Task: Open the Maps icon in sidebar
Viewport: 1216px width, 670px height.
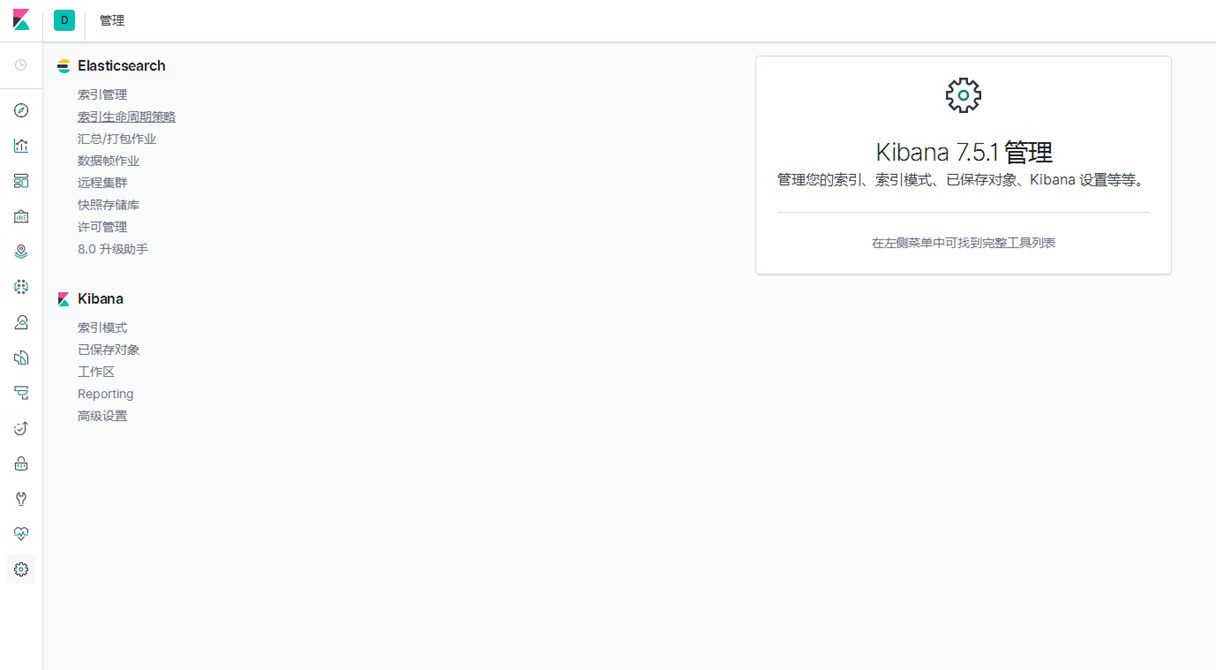Action: point(21,252)
